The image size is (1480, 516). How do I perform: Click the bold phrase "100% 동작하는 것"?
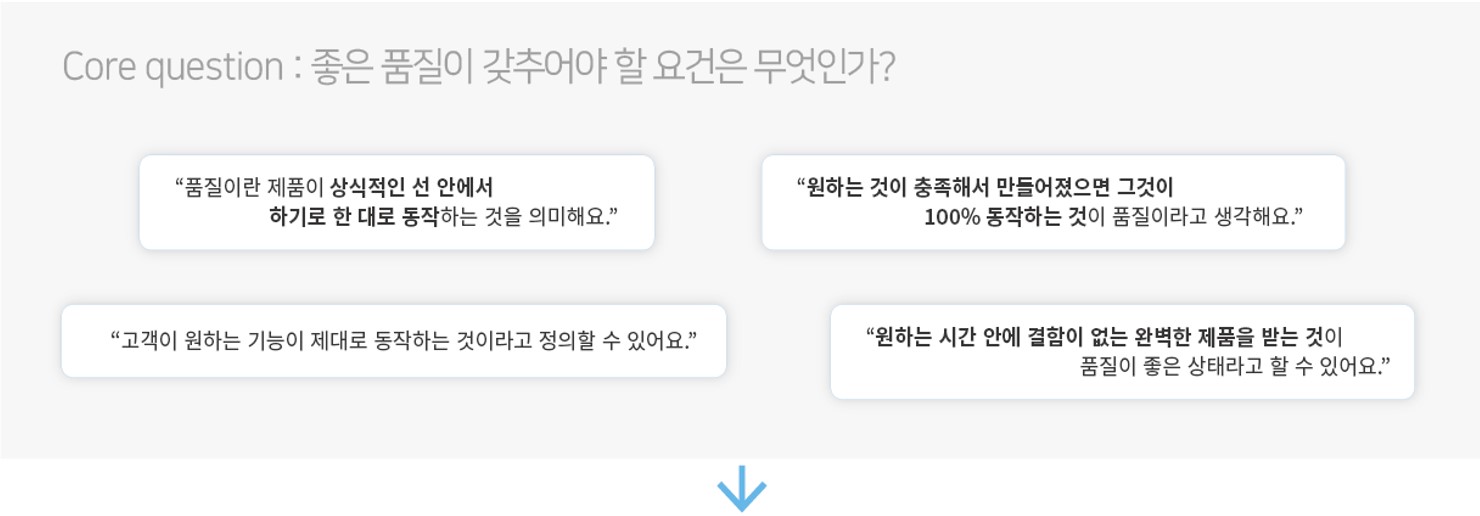(x=1004, y=217)
